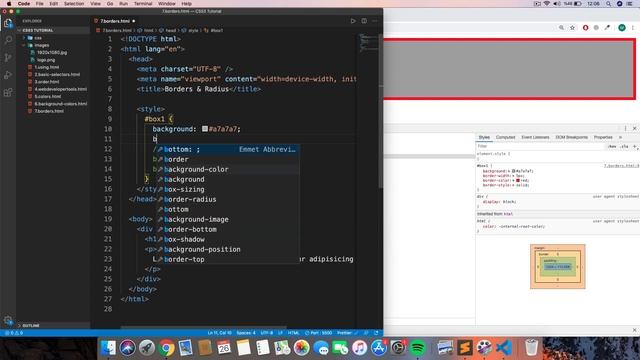
Task: Click Ln 11, Col cursor position in status bar
Action: click(219, 333)
